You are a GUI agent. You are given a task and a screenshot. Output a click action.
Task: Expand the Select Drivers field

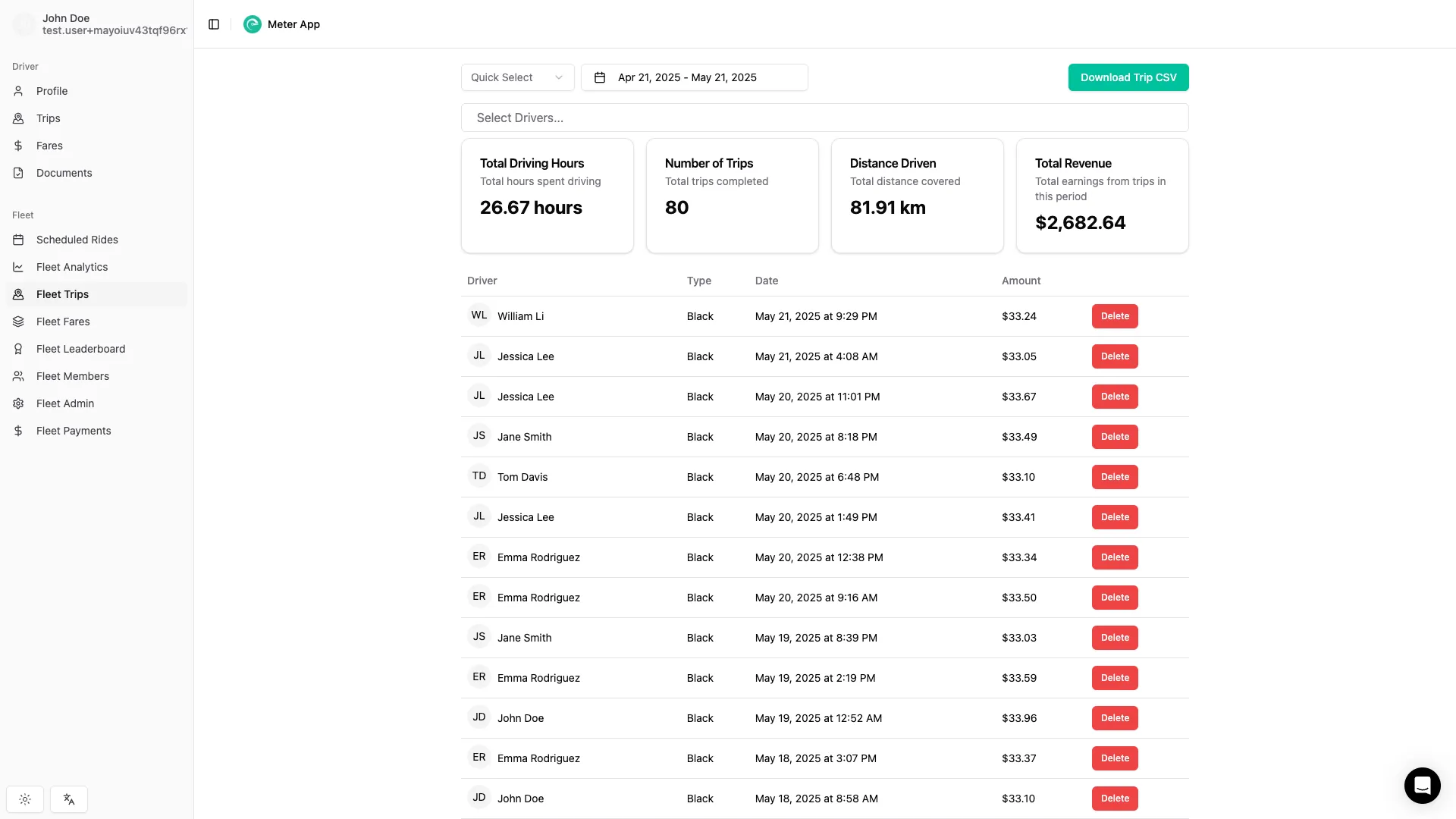(825, 118)
